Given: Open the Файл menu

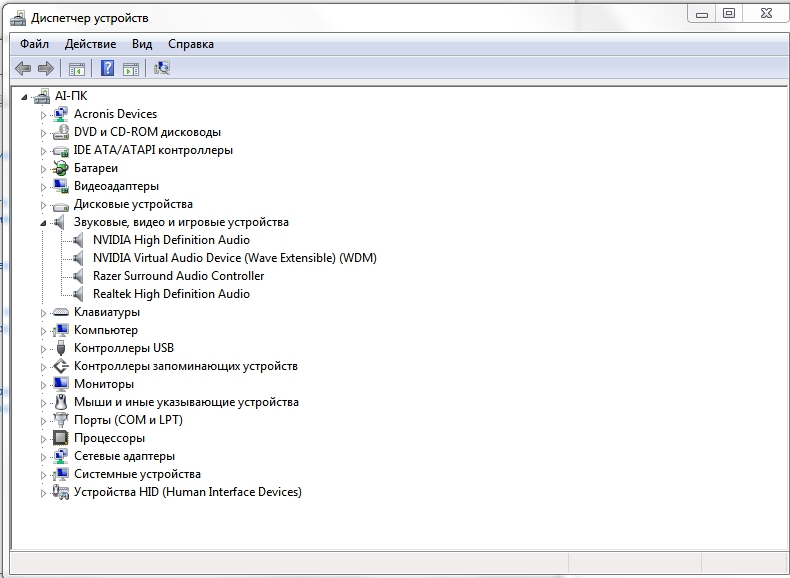Looking at the screenshot, I should (x=34, y=44).
